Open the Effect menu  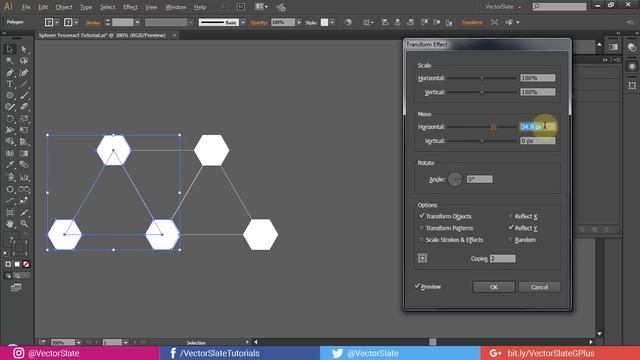[130, 7]
